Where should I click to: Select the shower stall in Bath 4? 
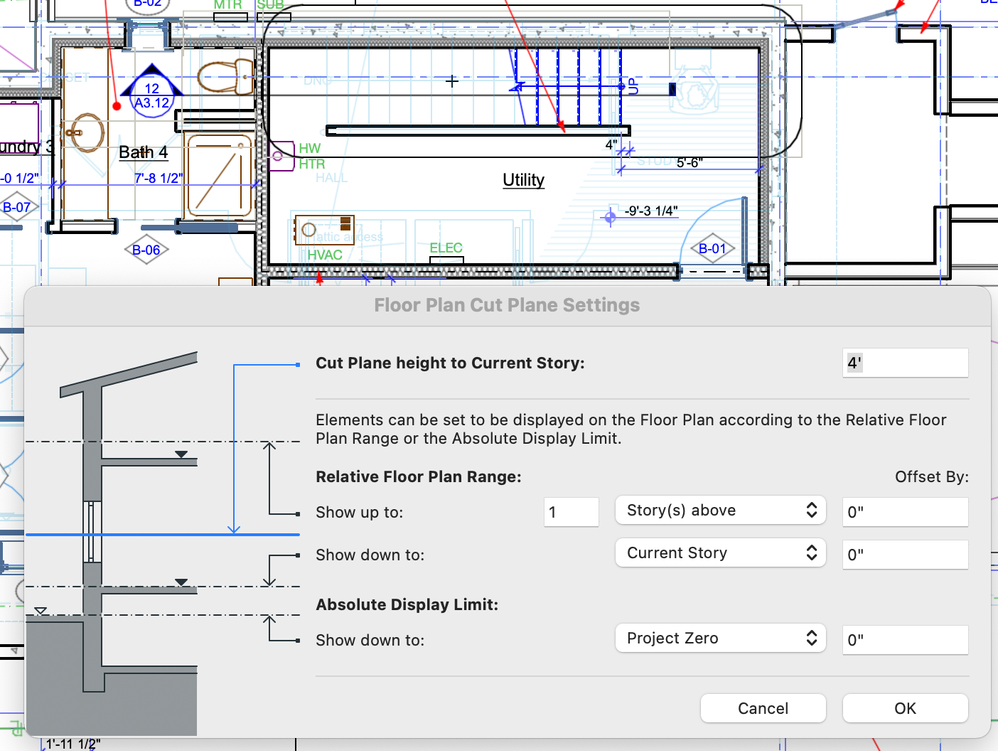click(220, 177)
